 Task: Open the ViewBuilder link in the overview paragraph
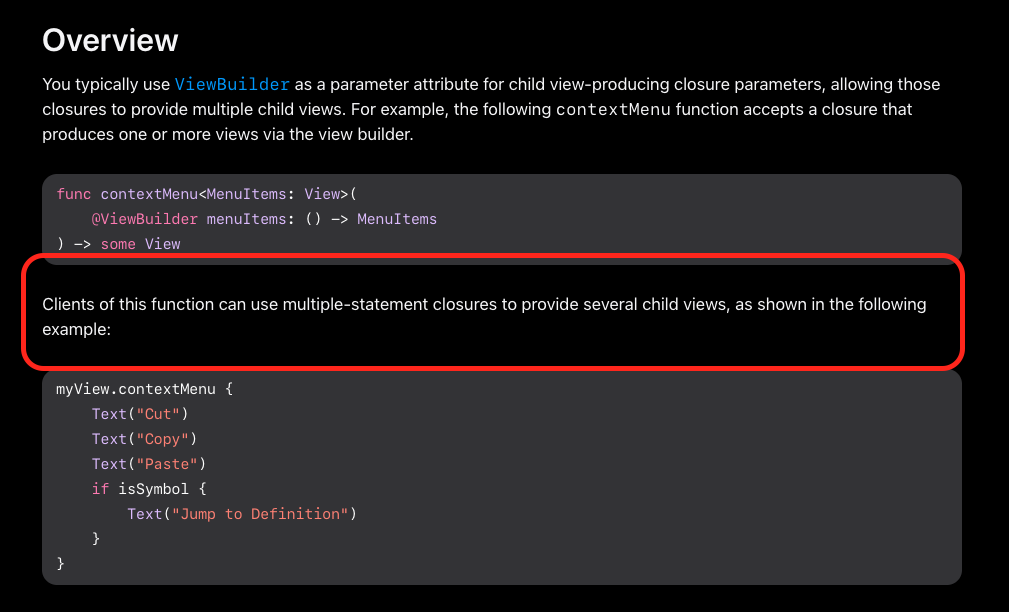coord(232,84)
